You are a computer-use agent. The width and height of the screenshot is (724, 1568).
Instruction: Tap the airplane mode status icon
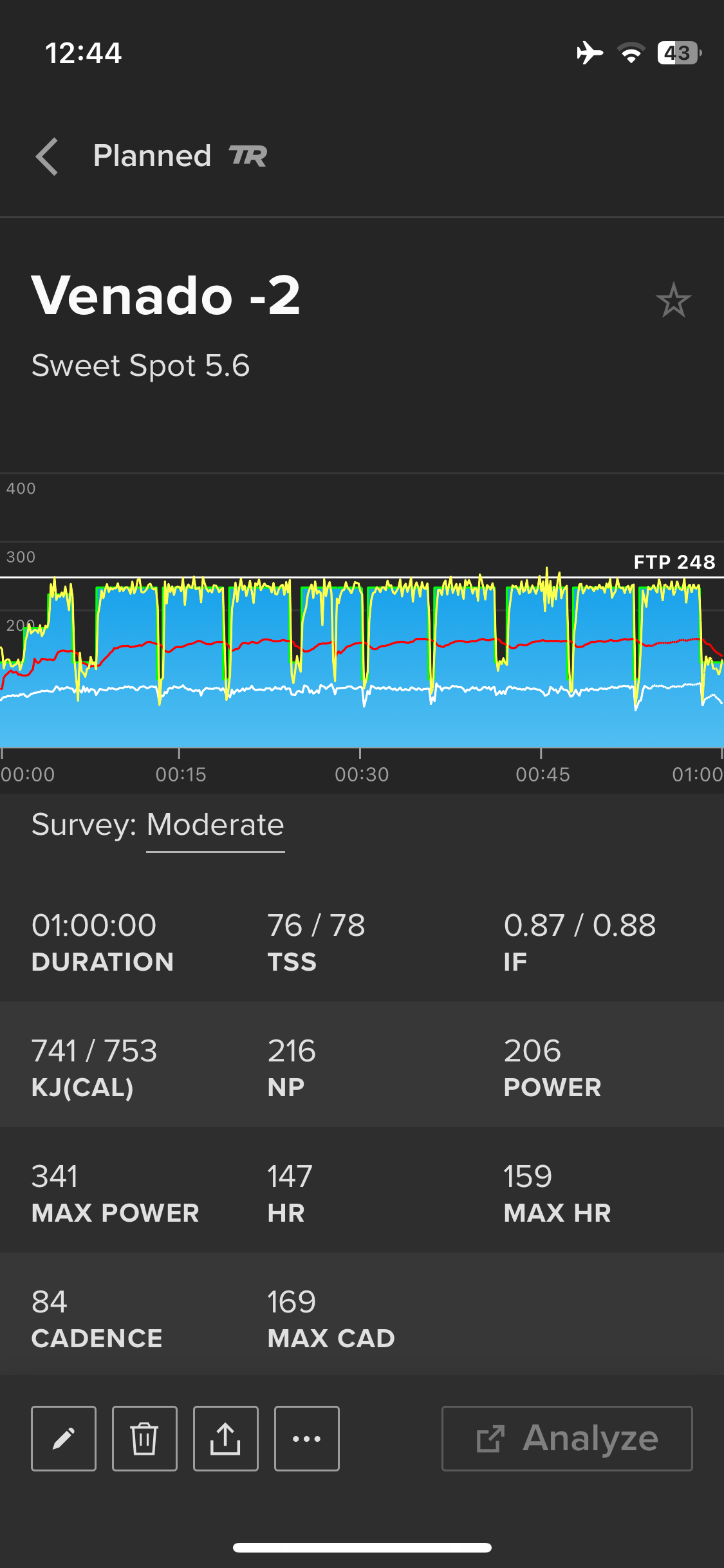click(589, 53)
